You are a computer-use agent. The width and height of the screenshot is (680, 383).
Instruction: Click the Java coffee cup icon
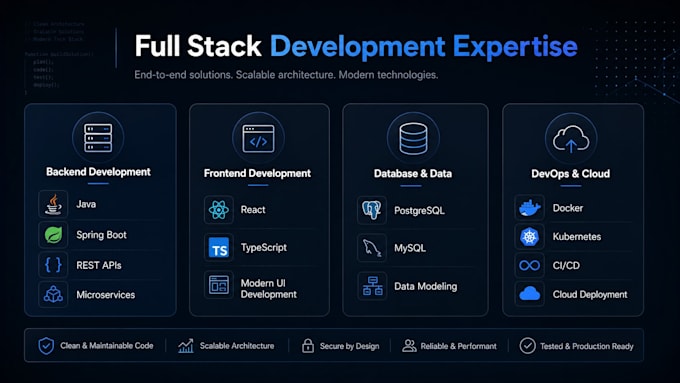pyautogui.click(x=53, y=204)
